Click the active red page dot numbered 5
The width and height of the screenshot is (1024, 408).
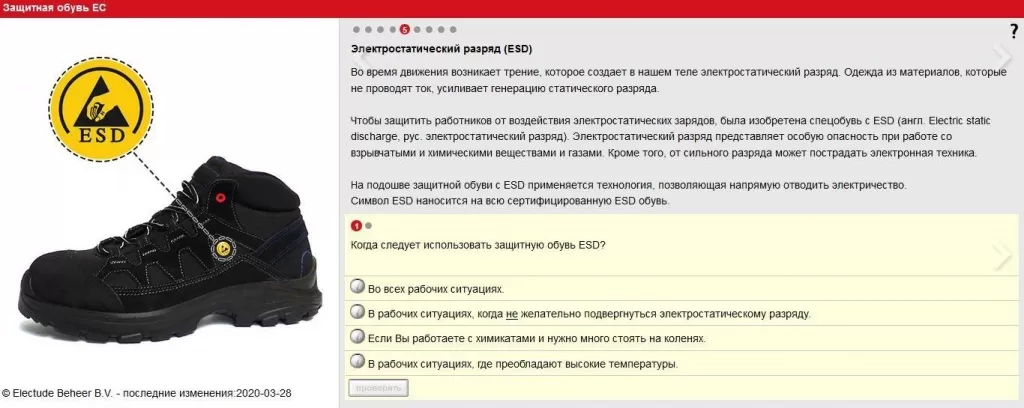coord(405,29)
